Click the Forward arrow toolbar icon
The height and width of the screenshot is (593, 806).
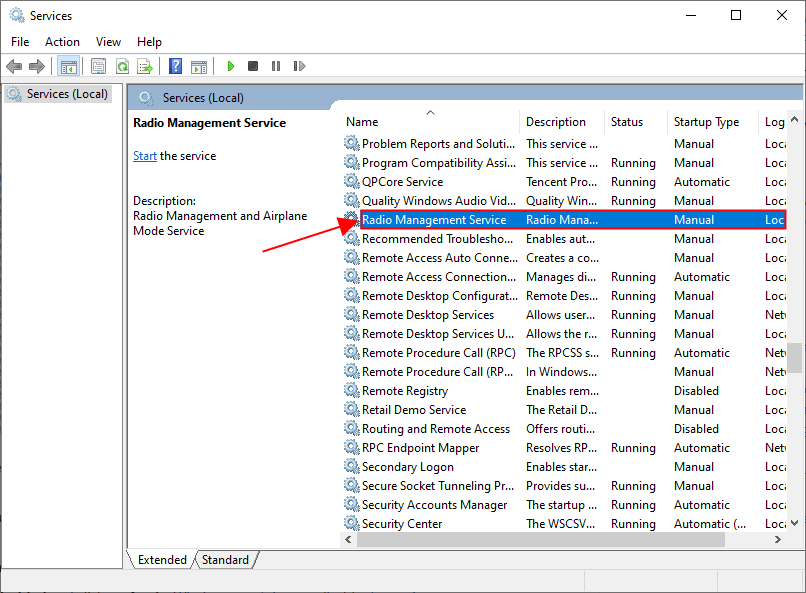[x=36, y=66]
